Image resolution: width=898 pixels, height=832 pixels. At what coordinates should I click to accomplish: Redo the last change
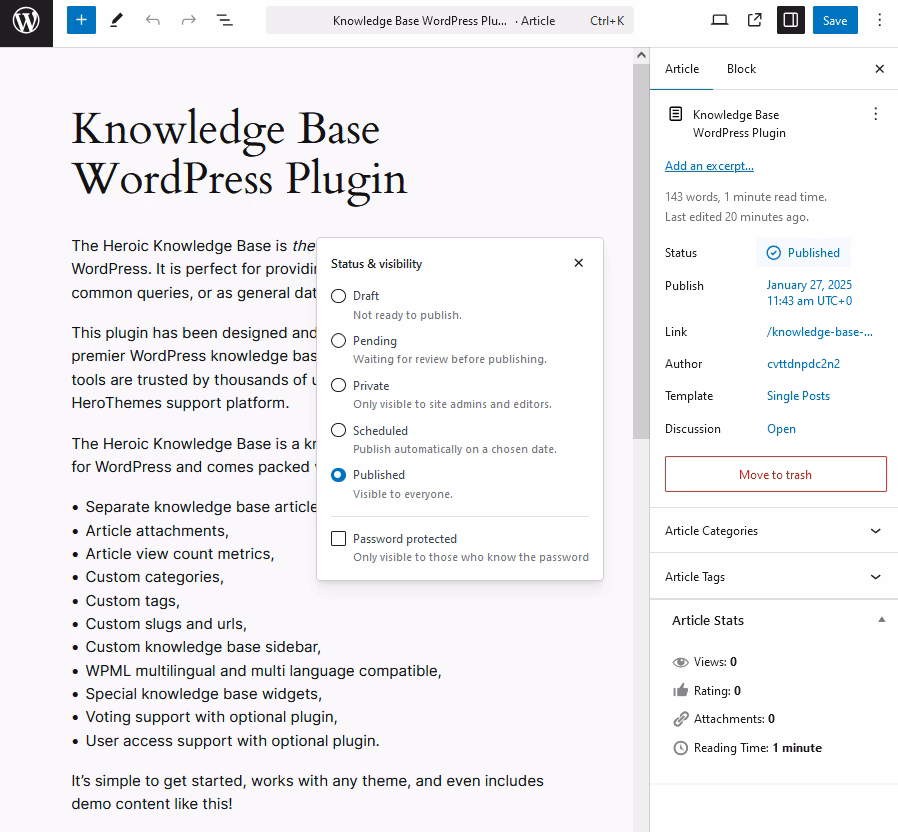188,21
